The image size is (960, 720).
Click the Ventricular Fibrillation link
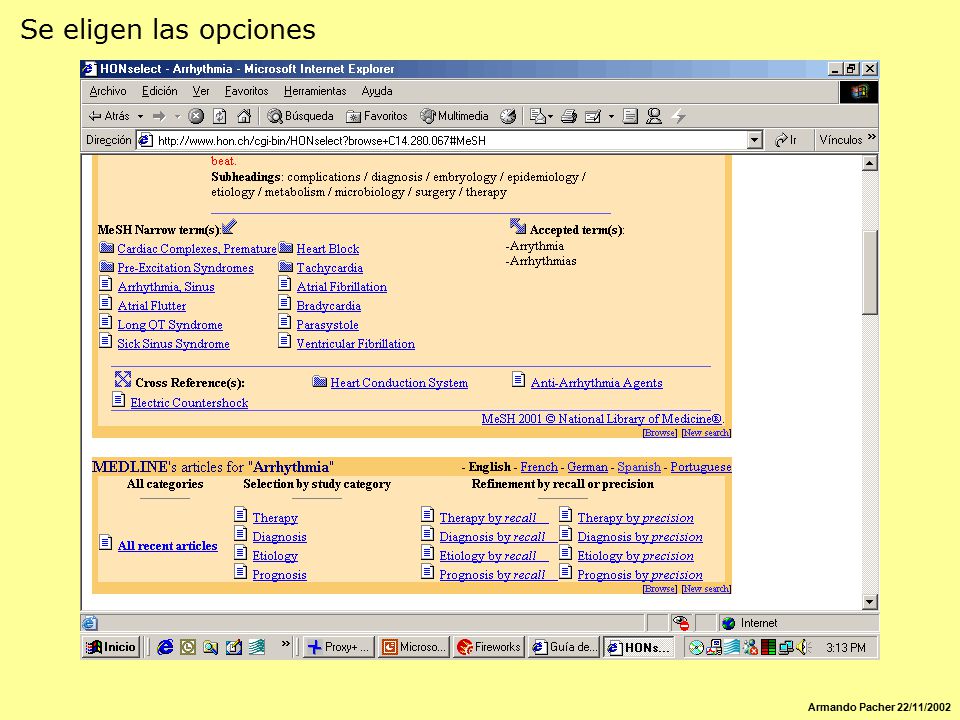pos(356,343)
